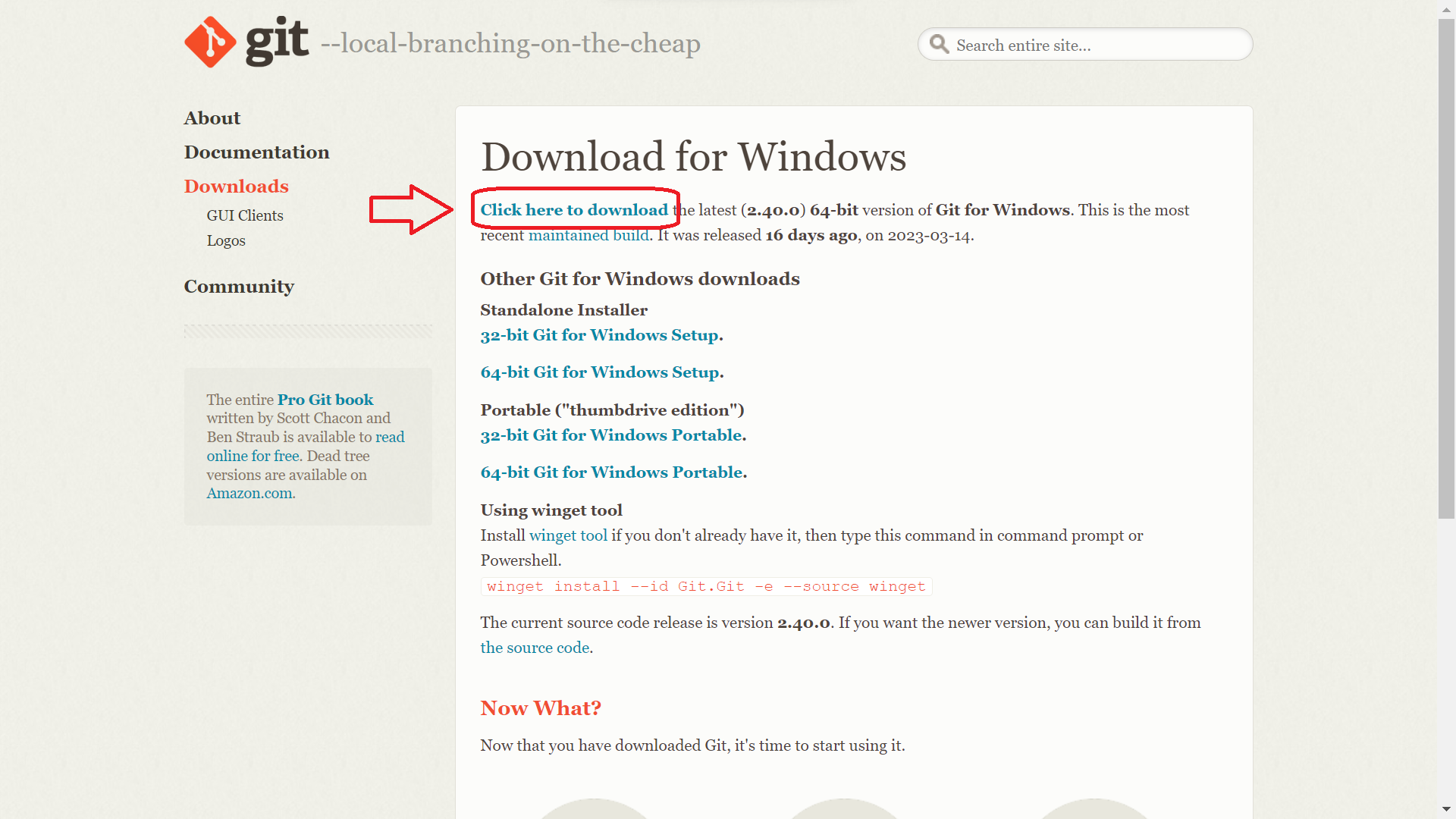Image resolution: width=1456 pixels, height=819 pixels.
Task: Download 32-bit Git for Windows Portable
Action: coord(611,435)
